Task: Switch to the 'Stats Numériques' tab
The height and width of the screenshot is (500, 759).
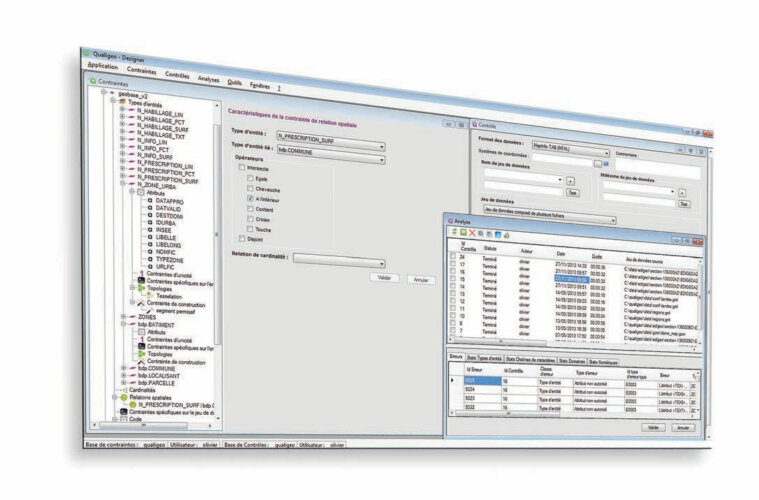Action: [x=603, y=362]
